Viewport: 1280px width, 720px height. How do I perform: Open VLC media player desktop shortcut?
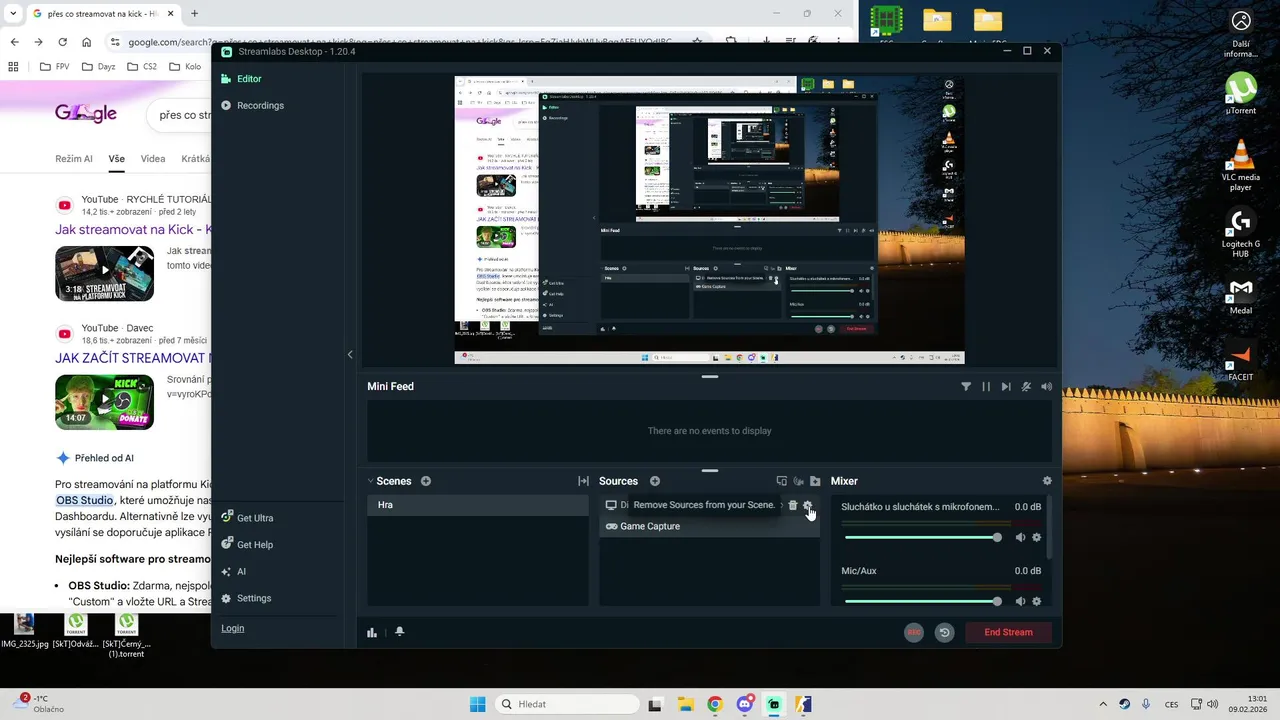1241,166
